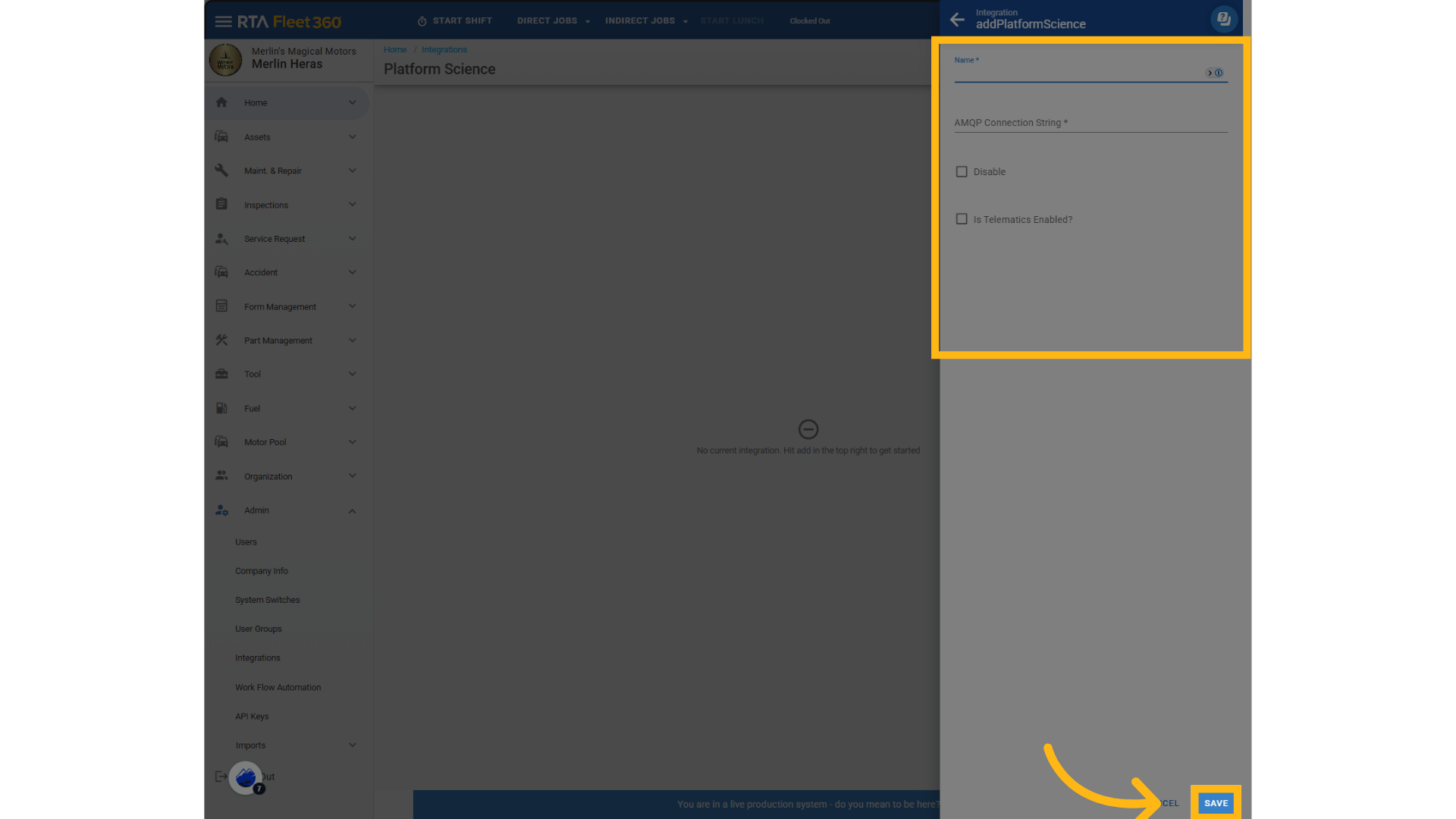
Task: Expand the Imports submenu chevron
Action: [x=352, y=745]
